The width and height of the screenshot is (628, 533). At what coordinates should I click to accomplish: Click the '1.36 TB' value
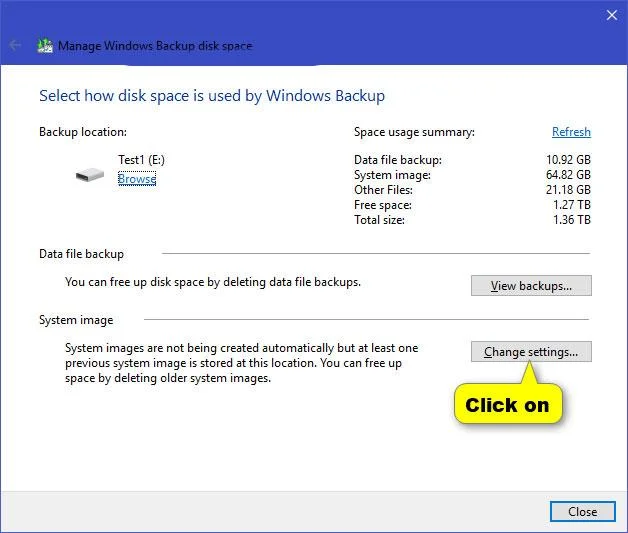pos(572,219)
